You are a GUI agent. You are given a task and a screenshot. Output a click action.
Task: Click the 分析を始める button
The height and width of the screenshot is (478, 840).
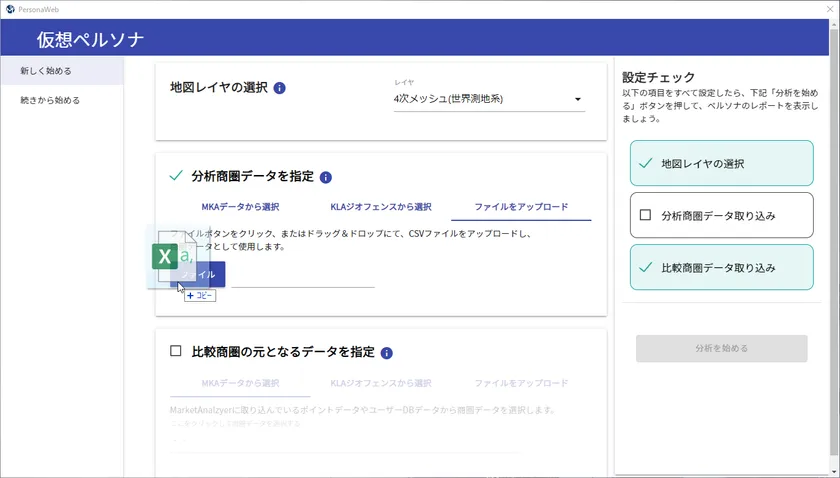(x=721, y=348)
